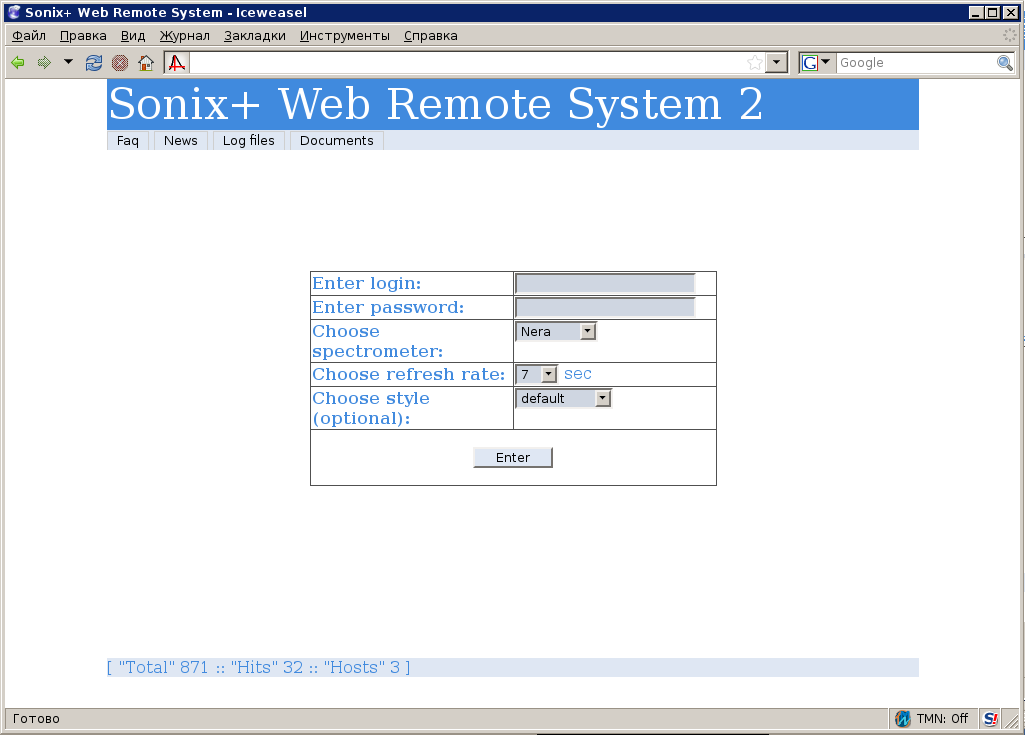The image size is (1025, 735).
Task: Click the Enter login input field
Action: coord(605,283)
